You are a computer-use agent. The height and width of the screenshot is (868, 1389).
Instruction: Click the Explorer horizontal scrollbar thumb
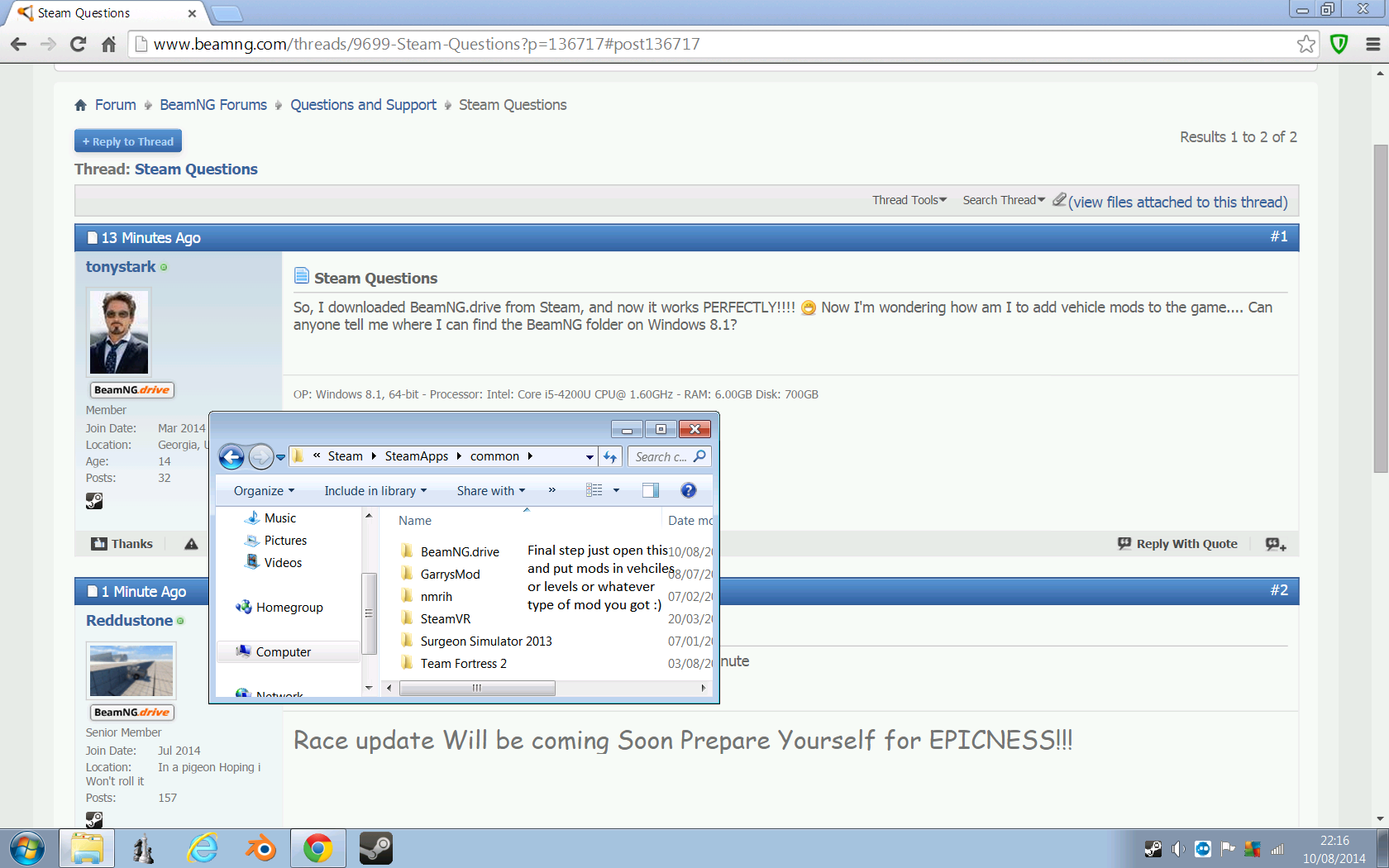(x=477, y=688)
